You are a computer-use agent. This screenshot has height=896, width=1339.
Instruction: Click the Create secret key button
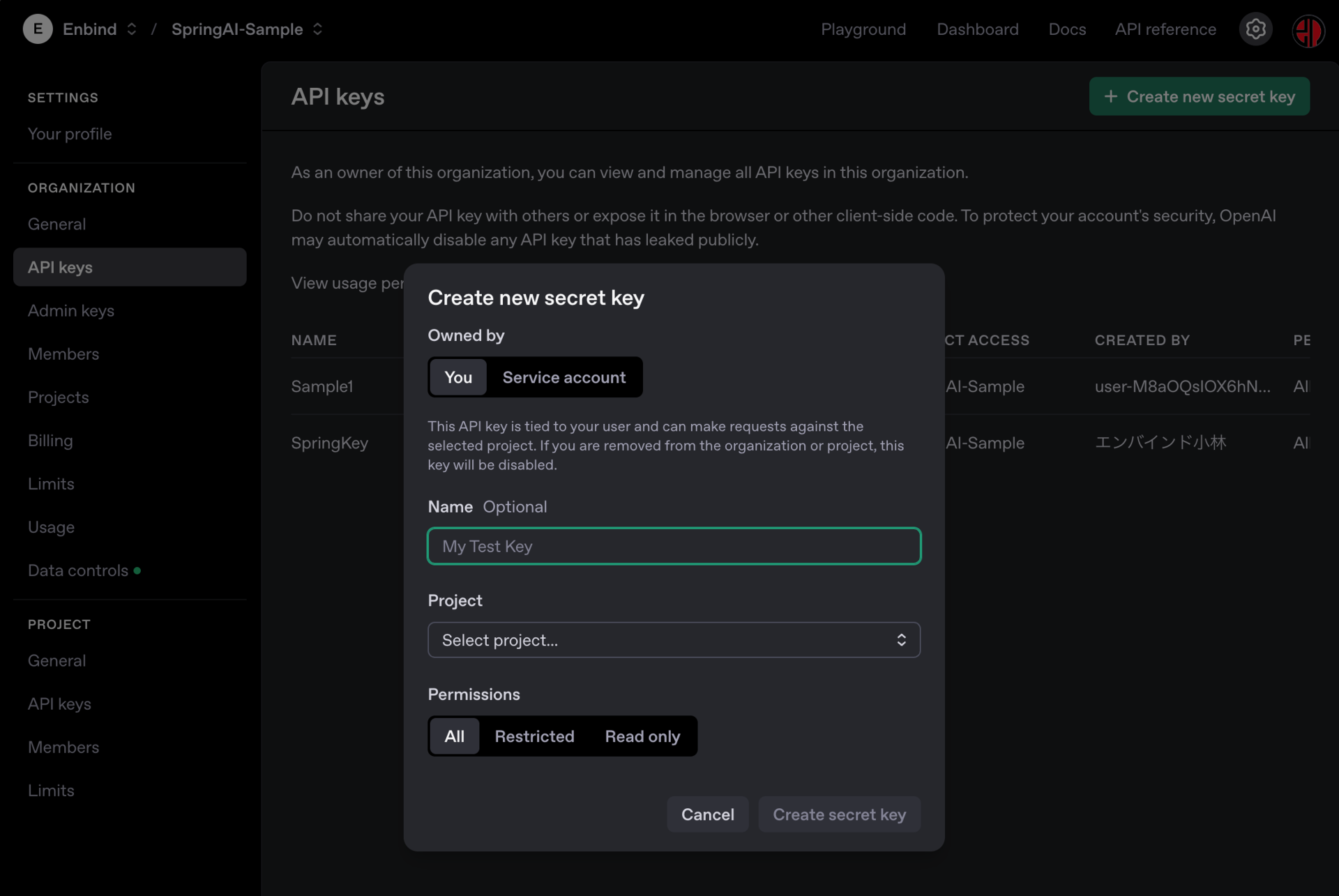coord(839,814)
